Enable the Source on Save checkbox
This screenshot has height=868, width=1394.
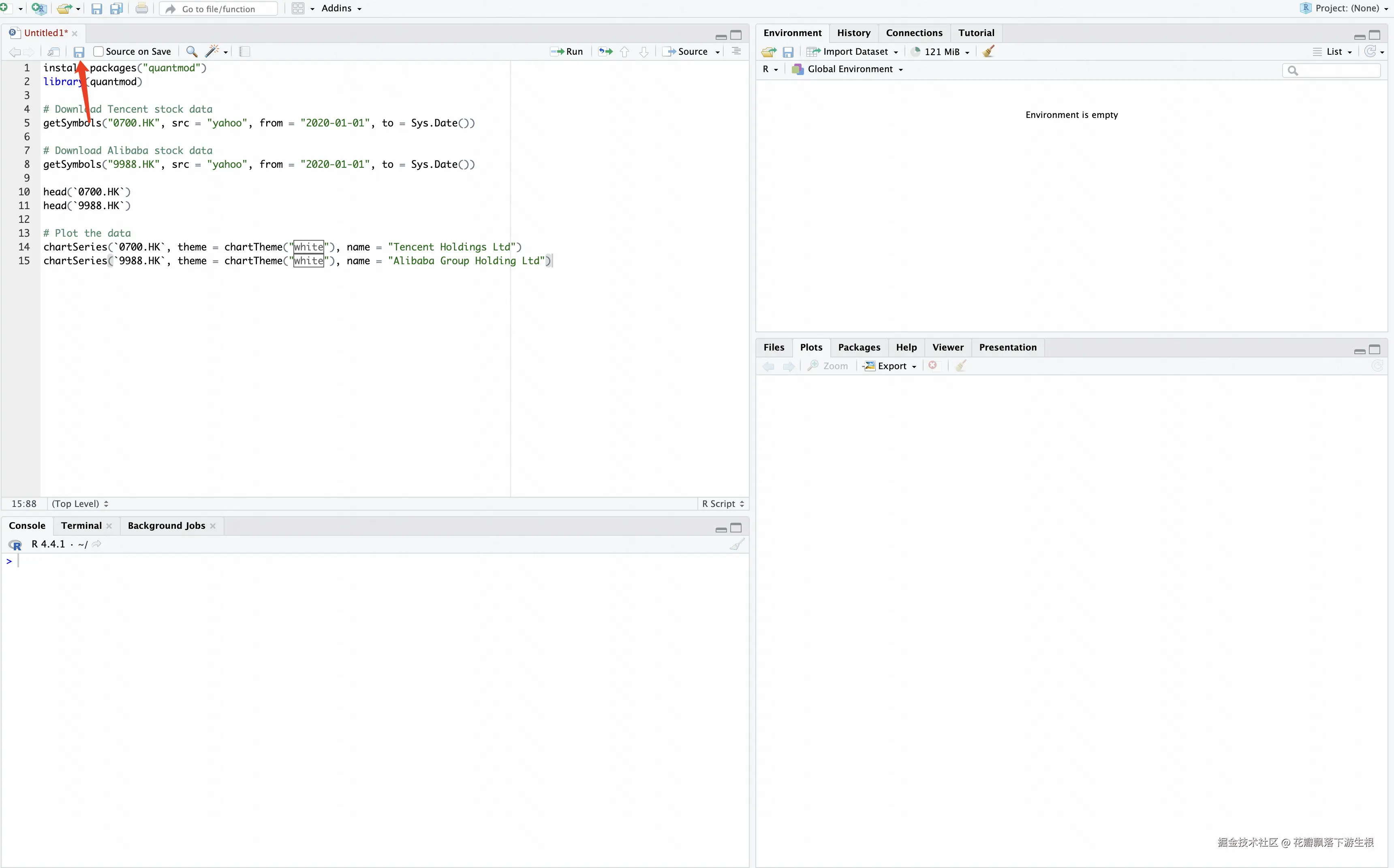pyautogui.click(x=99, y=52)
